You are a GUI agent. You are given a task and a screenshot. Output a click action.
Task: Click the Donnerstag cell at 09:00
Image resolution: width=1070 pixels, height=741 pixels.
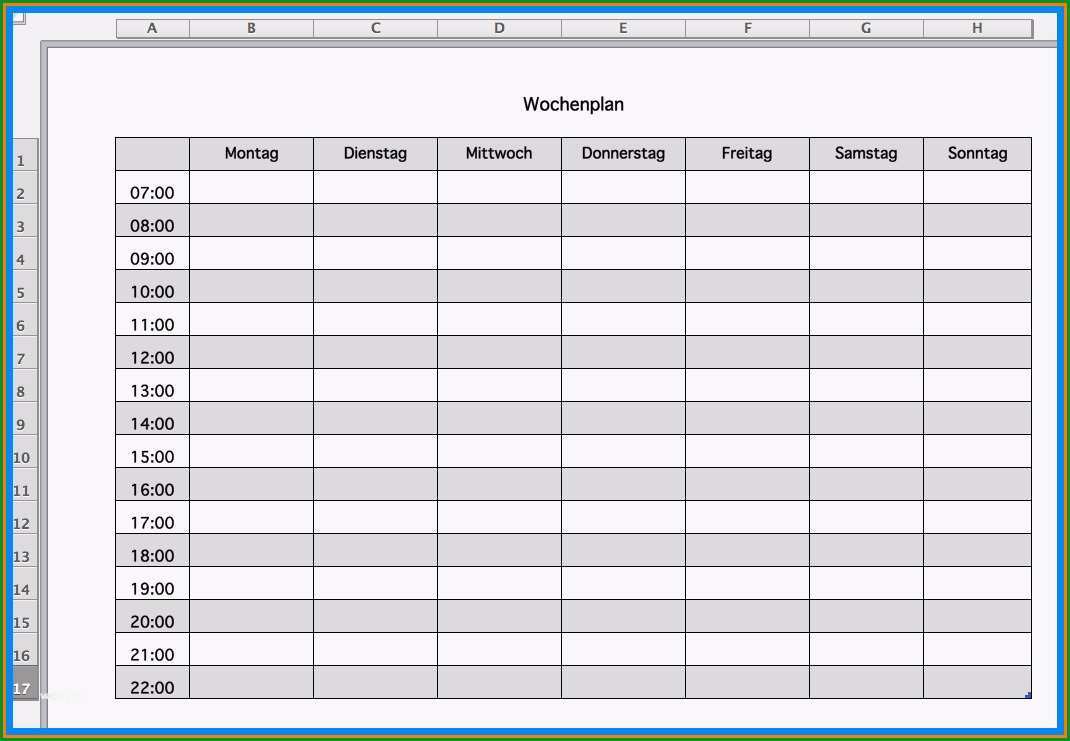pos(623,253)
